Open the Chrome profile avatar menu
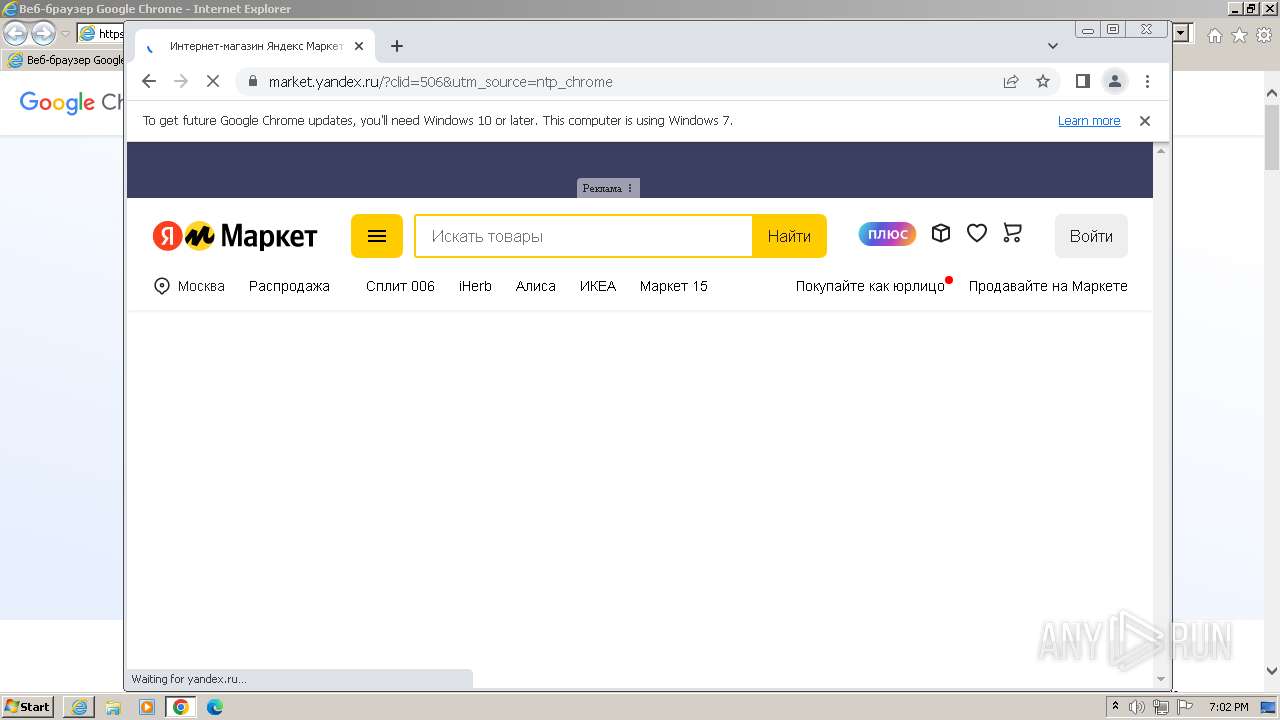The height and width of the screenshot is (720, 1280). 1114,82
